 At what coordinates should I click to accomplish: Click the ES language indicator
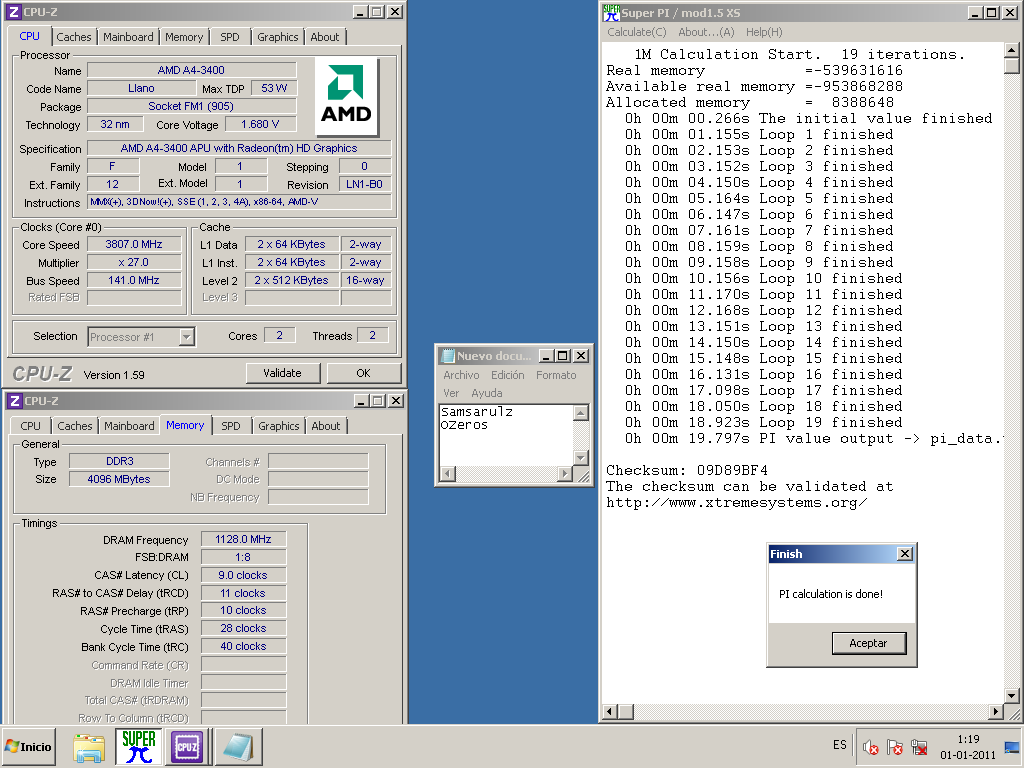840,745
